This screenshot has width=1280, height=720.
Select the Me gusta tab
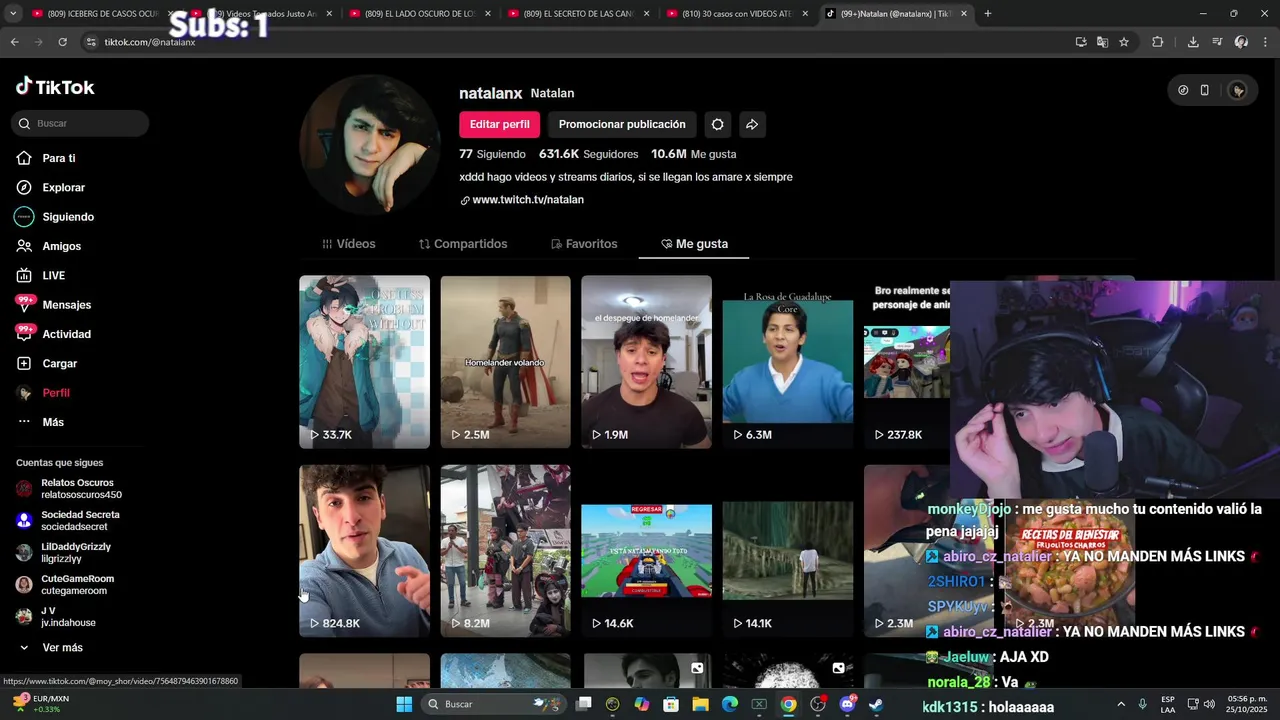[694, 244]
